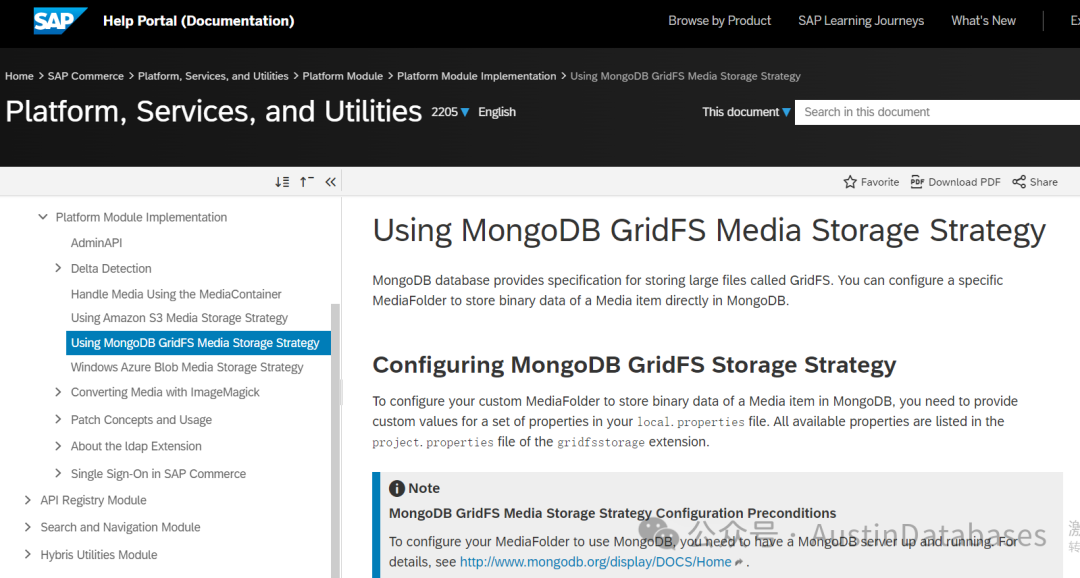1080x578 pixels.
Task: Click the Favorite label
Action: (880, 182)
